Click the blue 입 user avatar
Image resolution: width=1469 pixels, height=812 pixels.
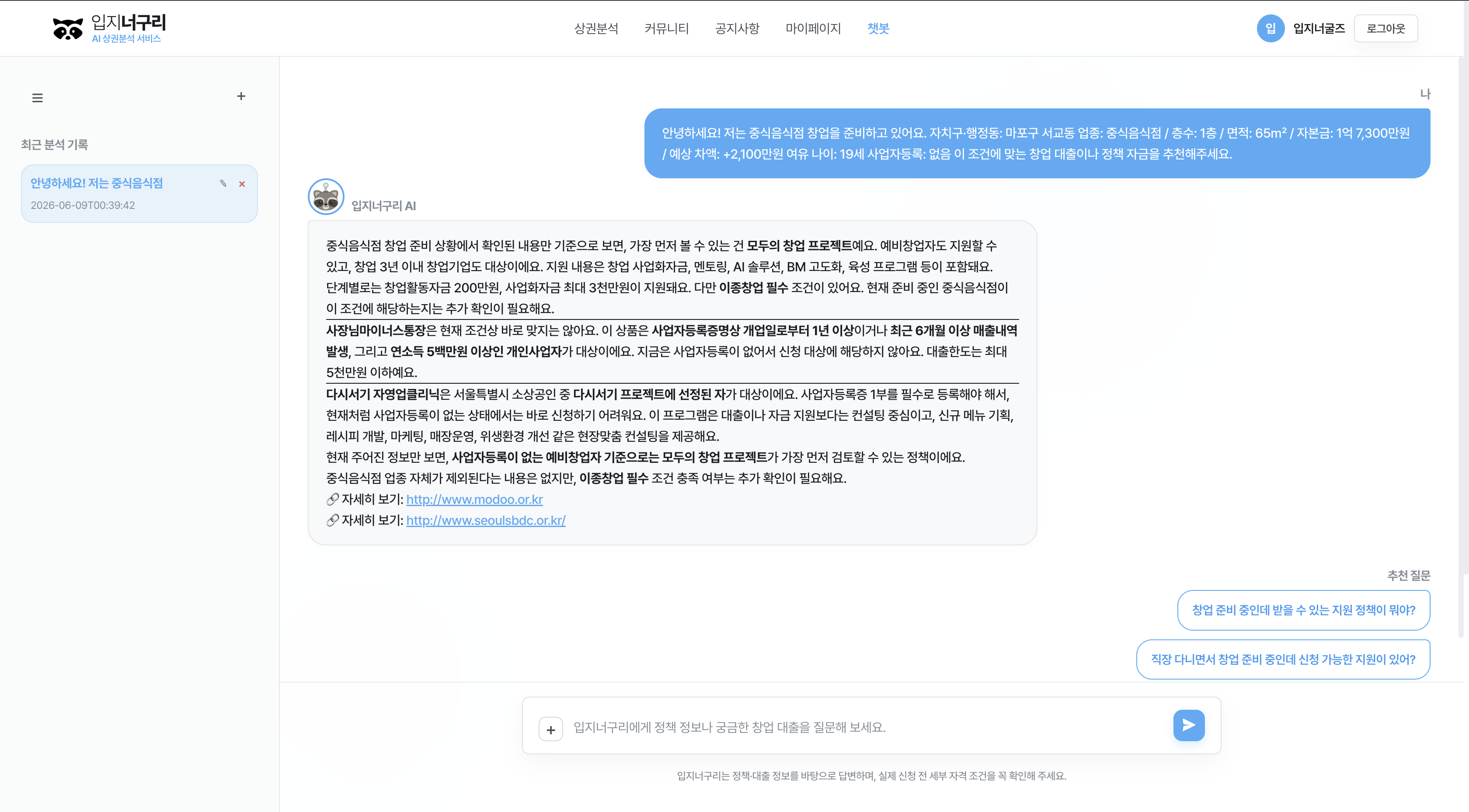1271,28
